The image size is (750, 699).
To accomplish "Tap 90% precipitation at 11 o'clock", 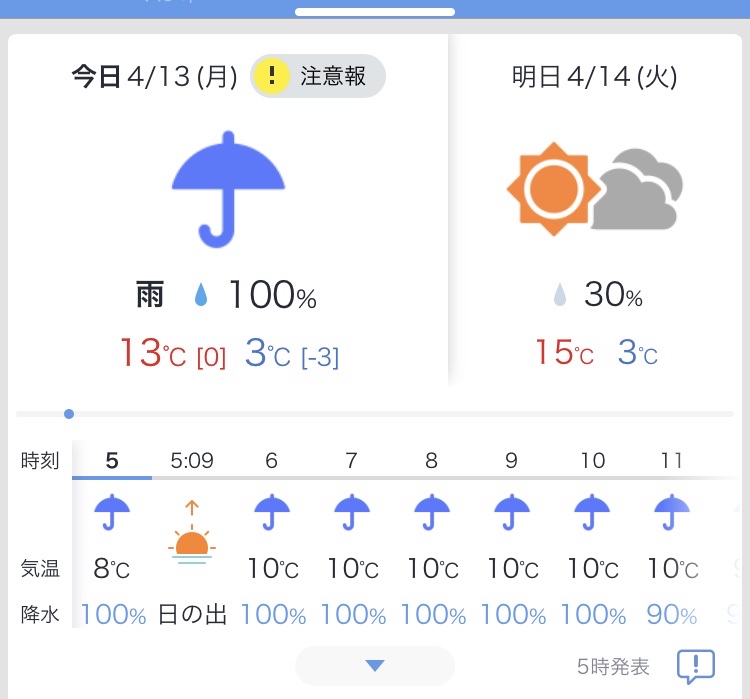I will pos(672,615).
